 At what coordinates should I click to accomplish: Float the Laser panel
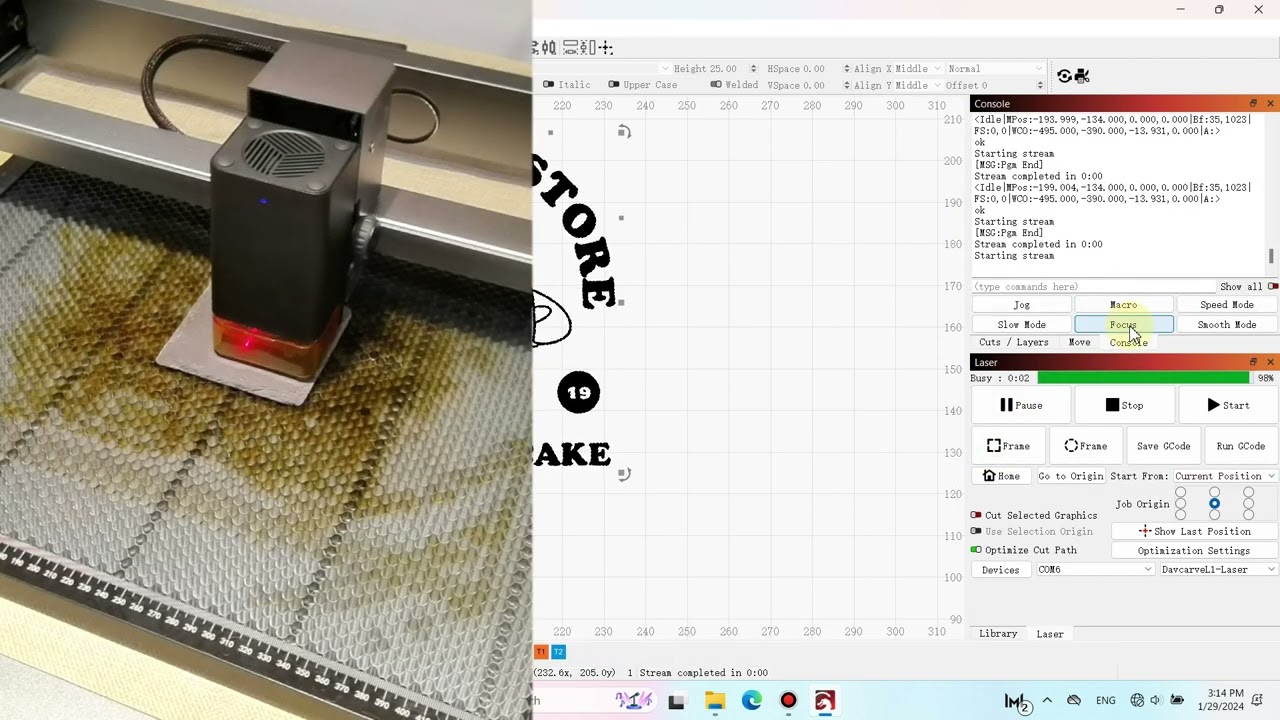coord(1253,362)
